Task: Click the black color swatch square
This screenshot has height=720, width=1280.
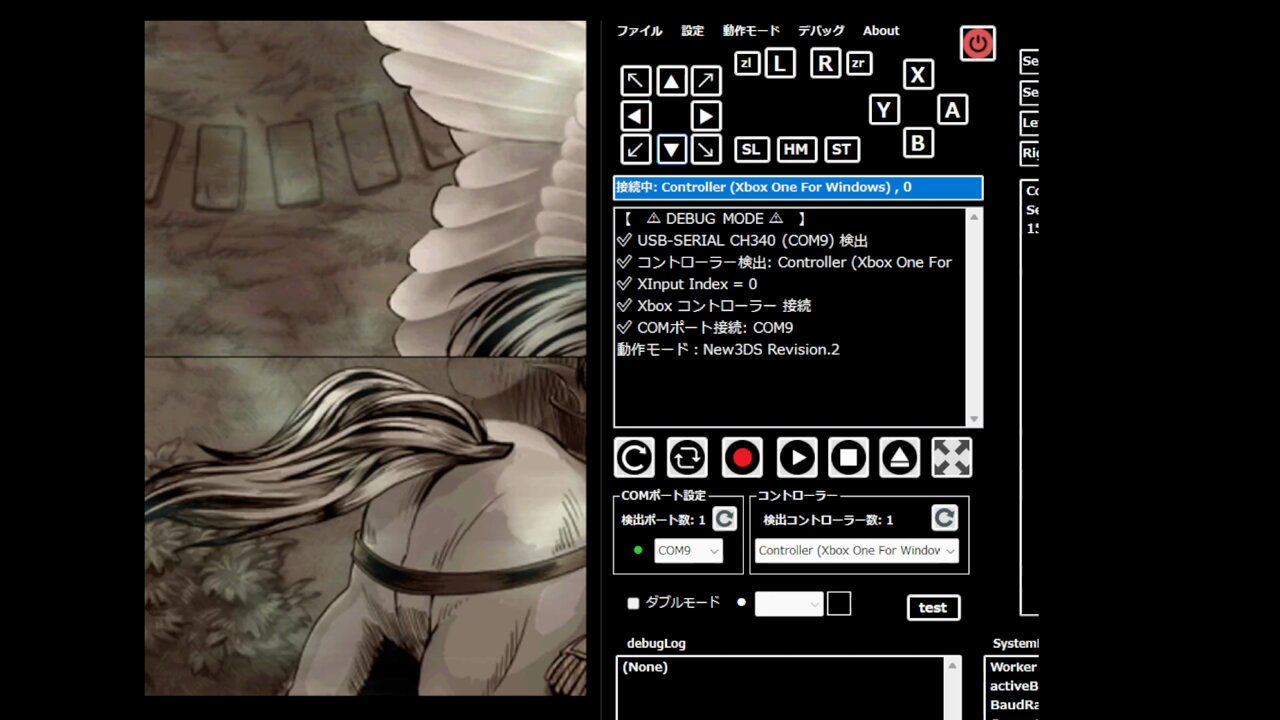Action: [x=839, y=604]
